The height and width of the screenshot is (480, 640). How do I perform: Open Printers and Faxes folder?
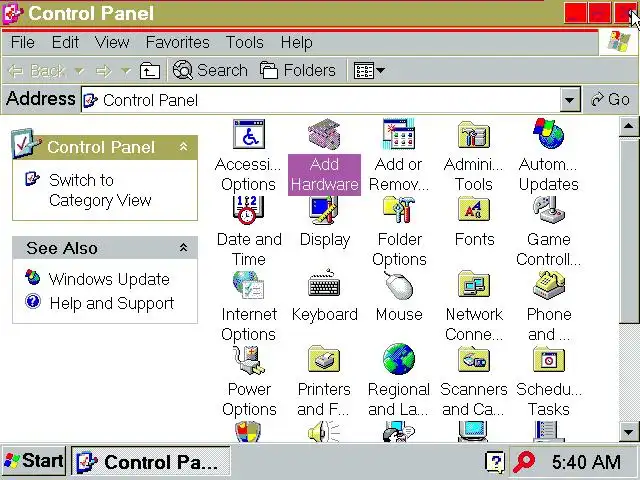pyautogui.click(x=324, y=382)
